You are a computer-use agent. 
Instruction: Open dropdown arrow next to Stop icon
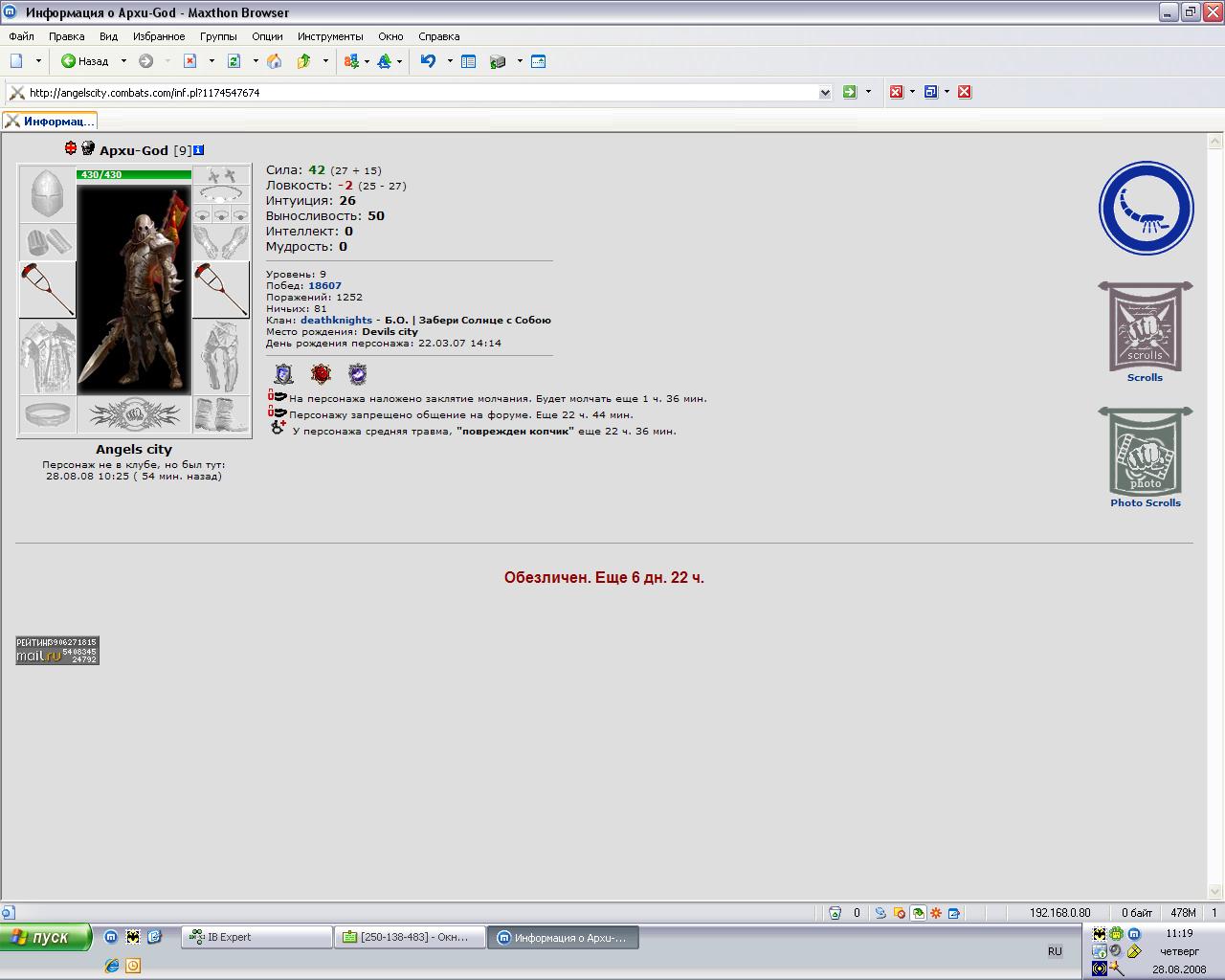[x=212, y=61]
